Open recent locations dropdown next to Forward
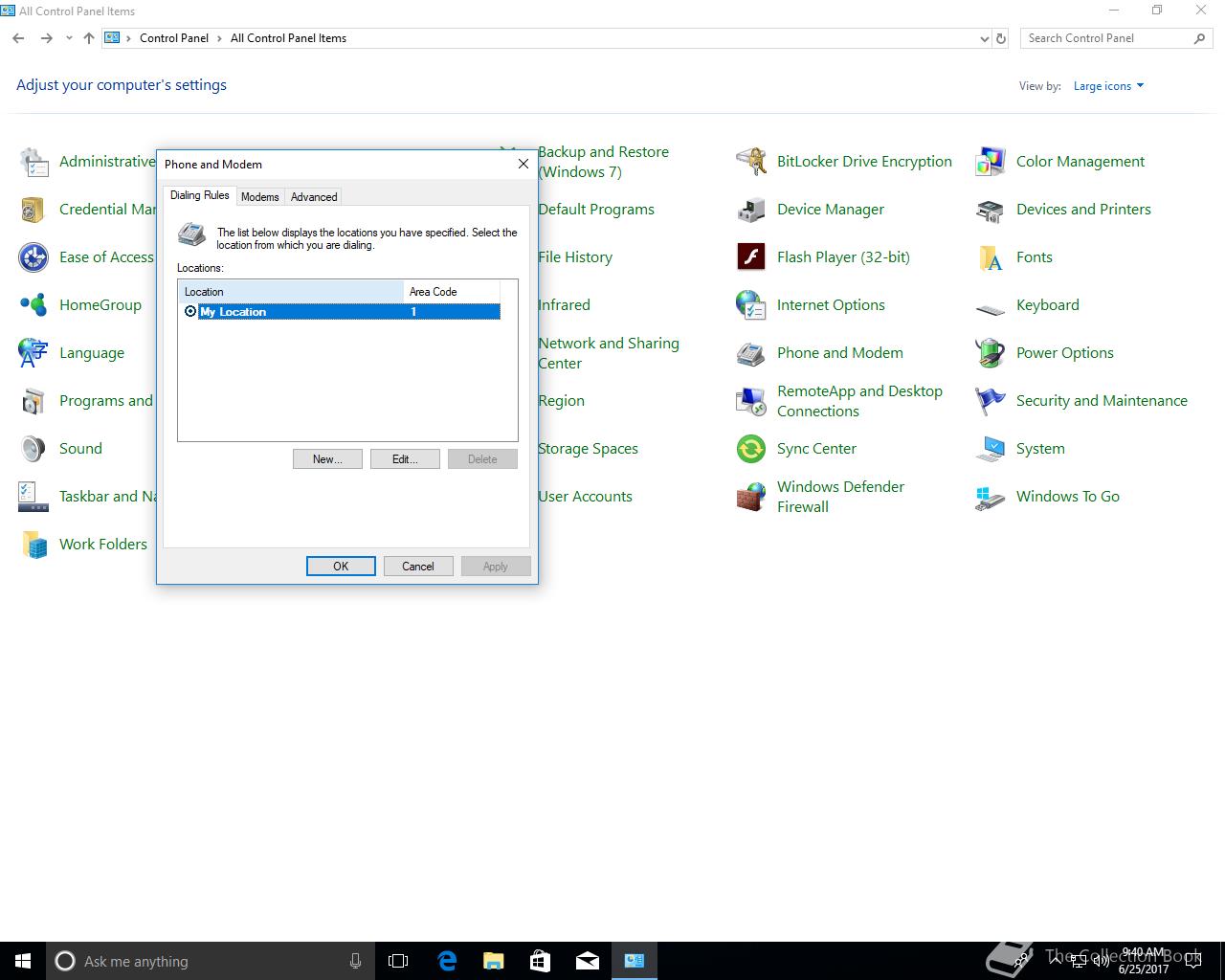The image size is (1225, 980). (x=69, y=38)
